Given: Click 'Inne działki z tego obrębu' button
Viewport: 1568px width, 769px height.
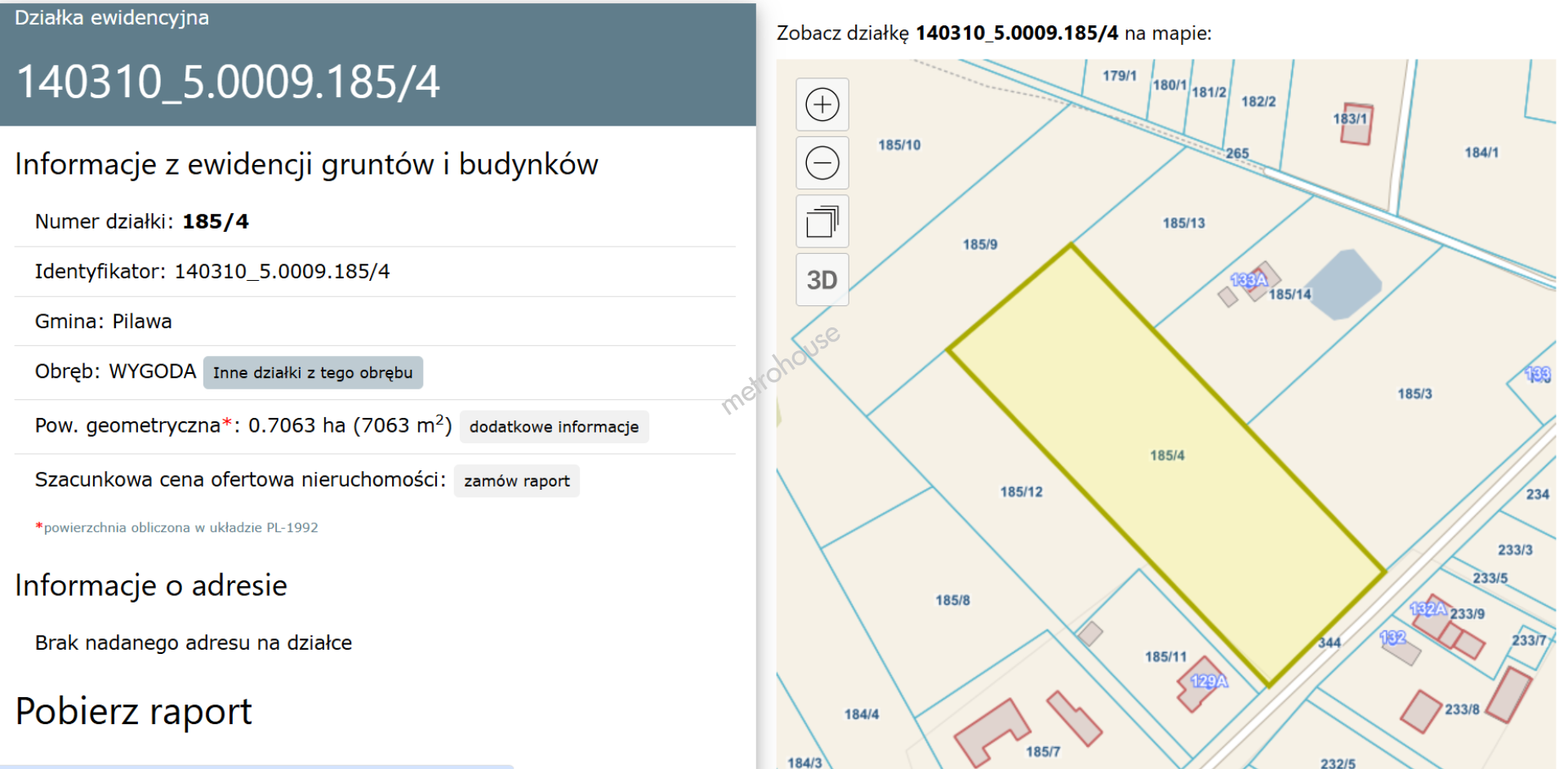Looking at the screenshot, I should (313, 373).
